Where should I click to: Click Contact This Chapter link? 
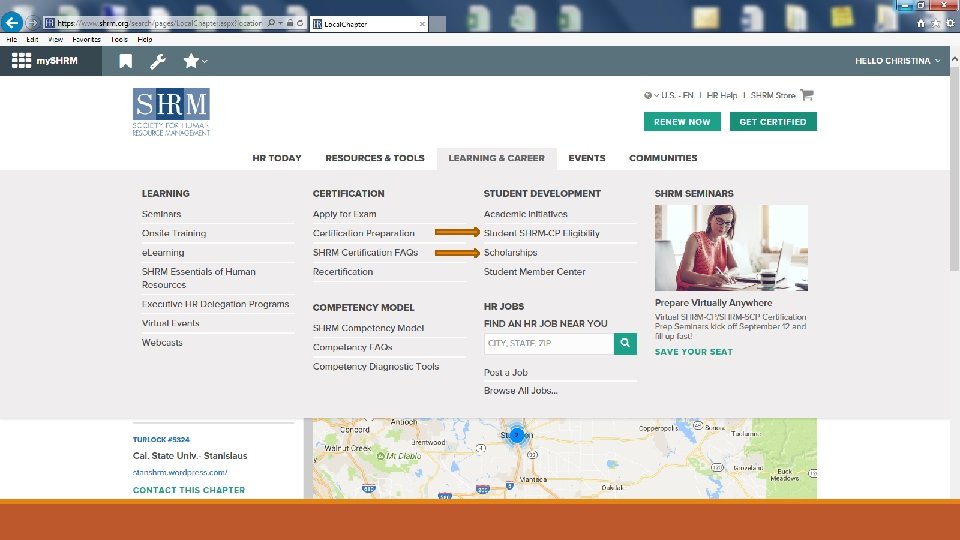tap(189, 490)
